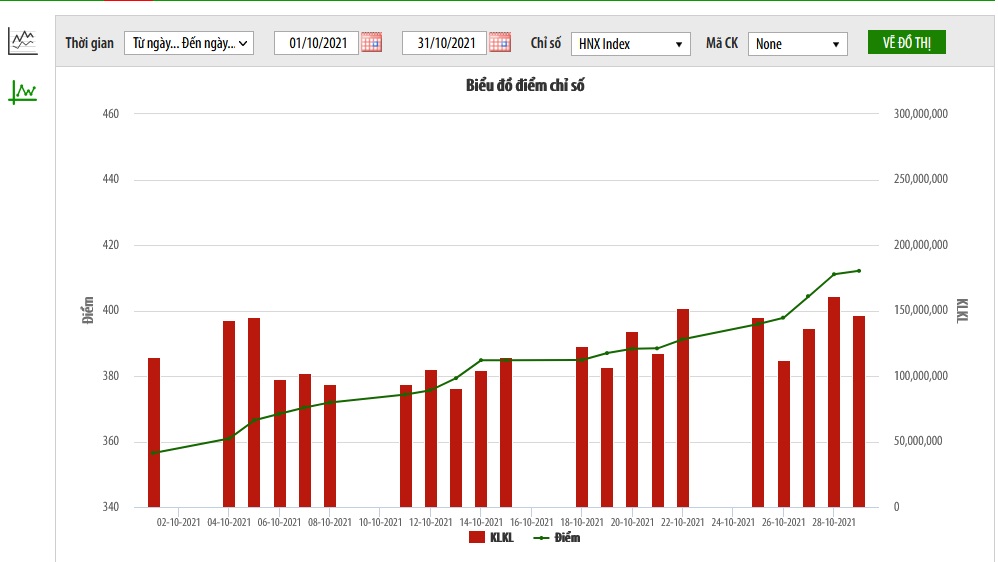Click the end date field 31/10/2021
The width and height of the screenshot is (998, 562).
pyautogui.click(x=445, y=43)
